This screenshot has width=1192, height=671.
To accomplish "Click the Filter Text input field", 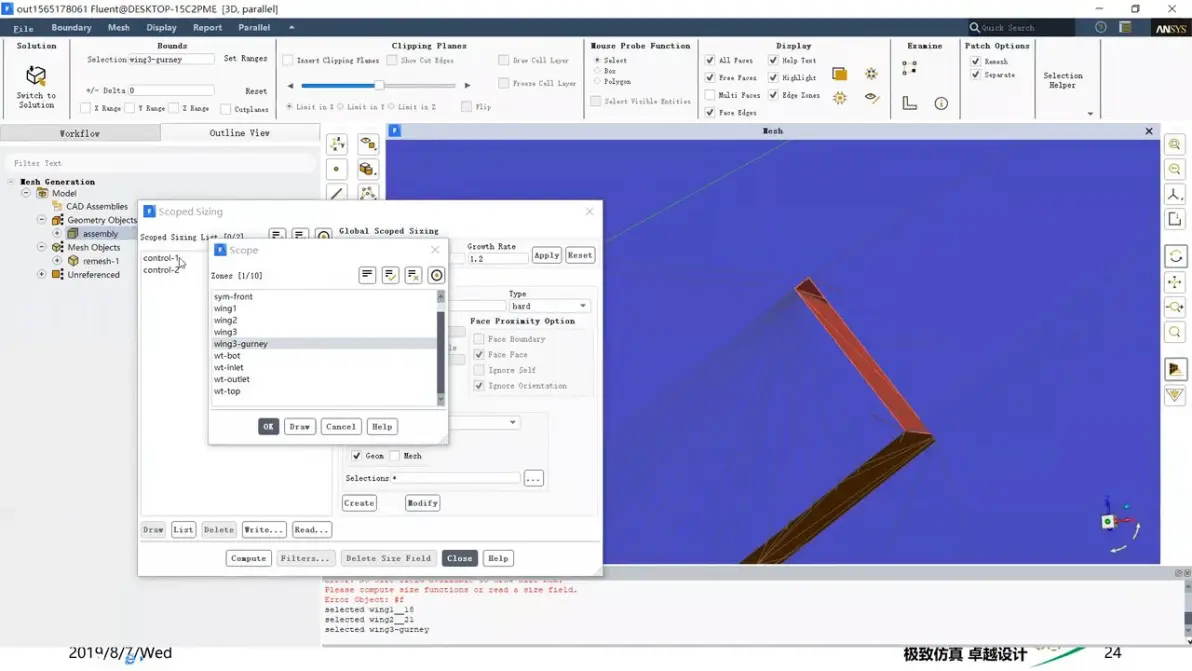I will point(160,163).
